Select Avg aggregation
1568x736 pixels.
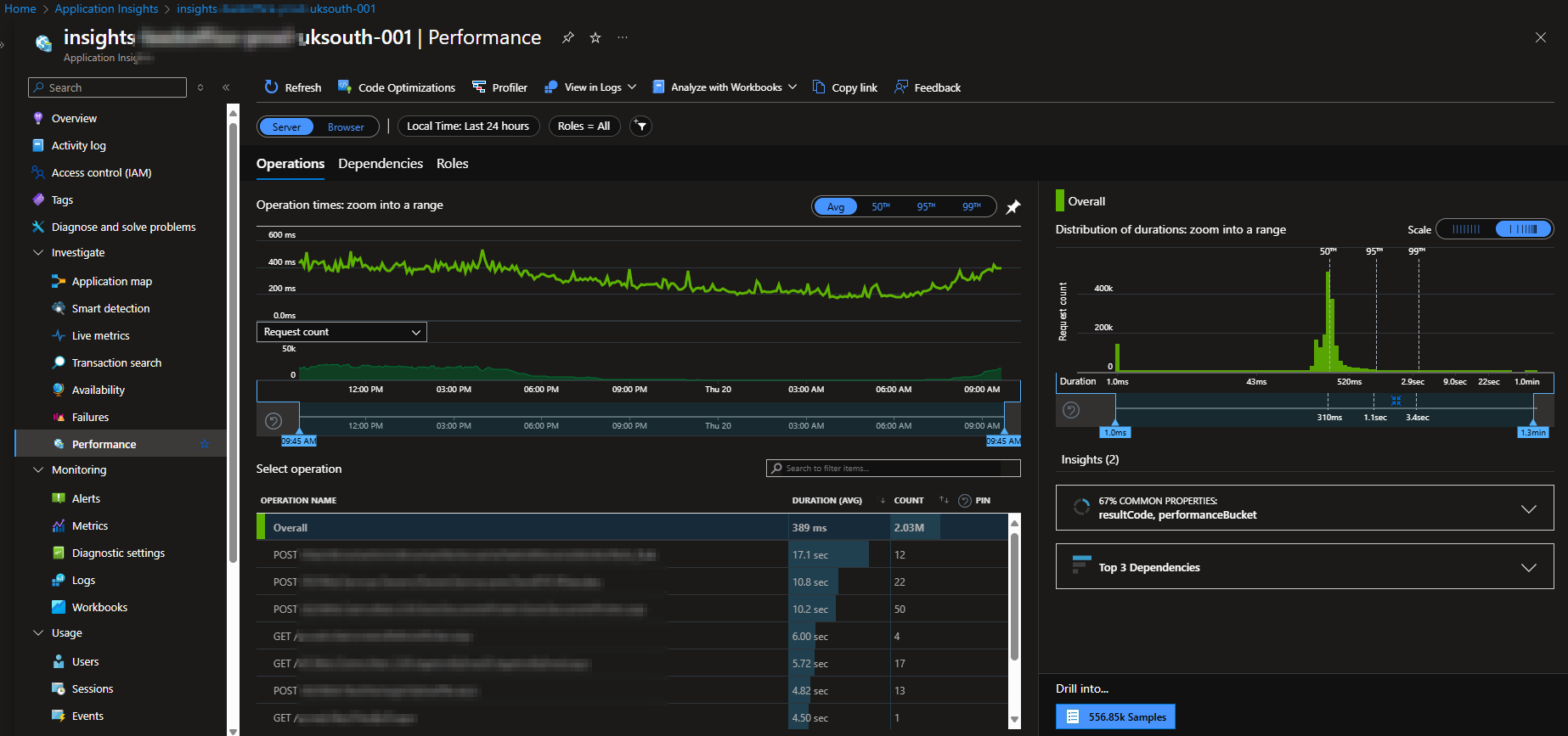tap(836, 206)
